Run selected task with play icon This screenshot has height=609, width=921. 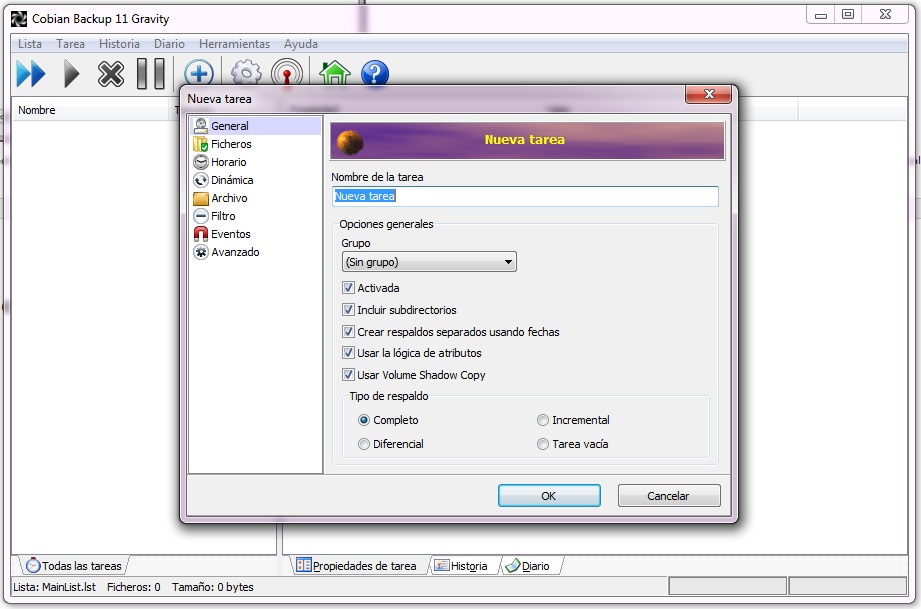tap(71, 75)
